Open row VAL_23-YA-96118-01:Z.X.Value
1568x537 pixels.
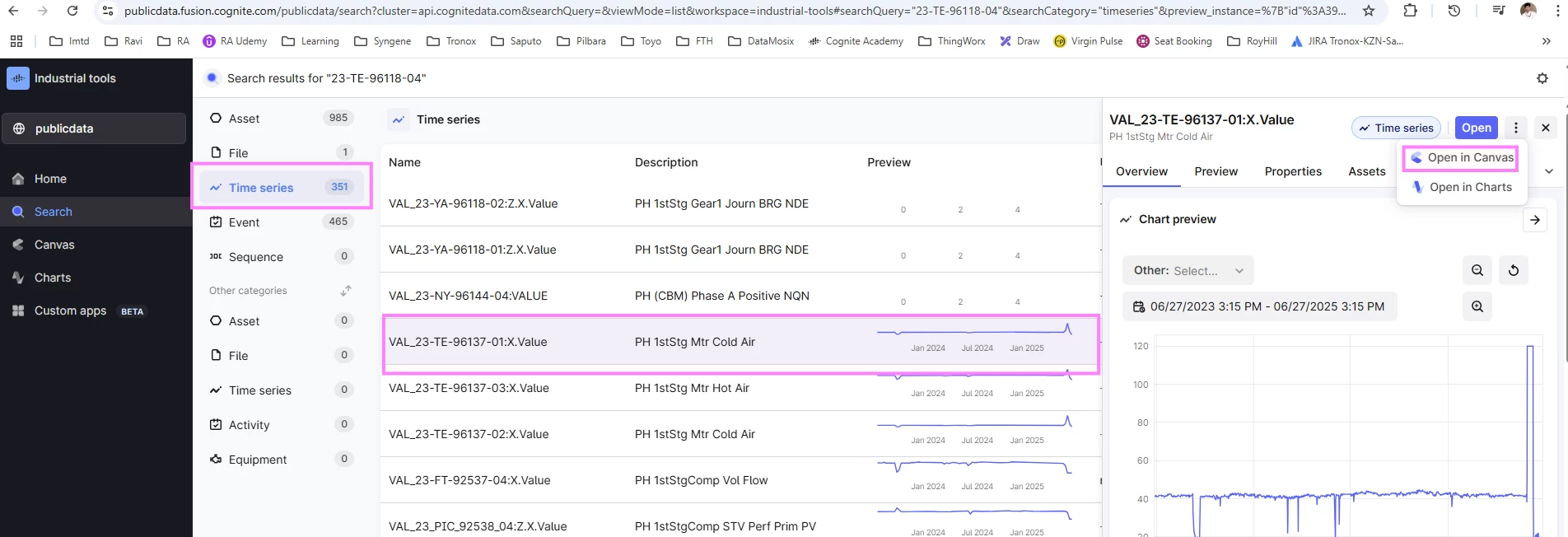click(x=740, y=250)
